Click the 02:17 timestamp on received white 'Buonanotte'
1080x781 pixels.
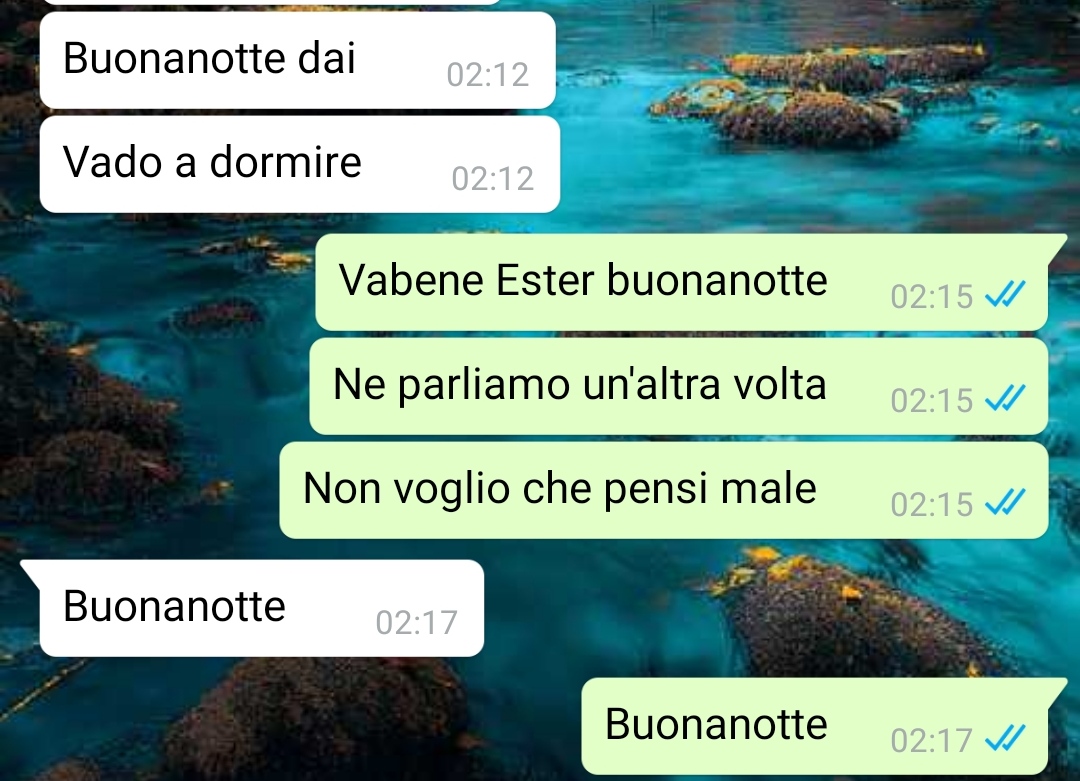[x=417, y=623]
